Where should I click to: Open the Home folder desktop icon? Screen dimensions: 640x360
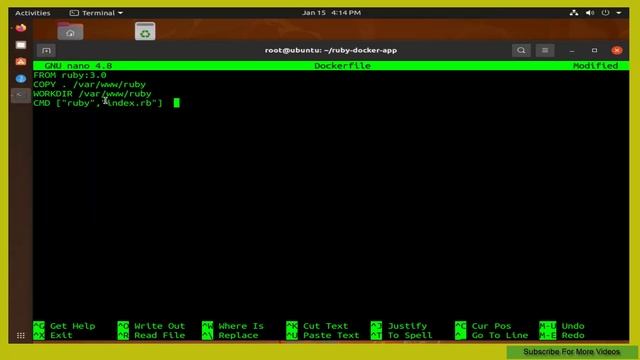pos(70,31)
